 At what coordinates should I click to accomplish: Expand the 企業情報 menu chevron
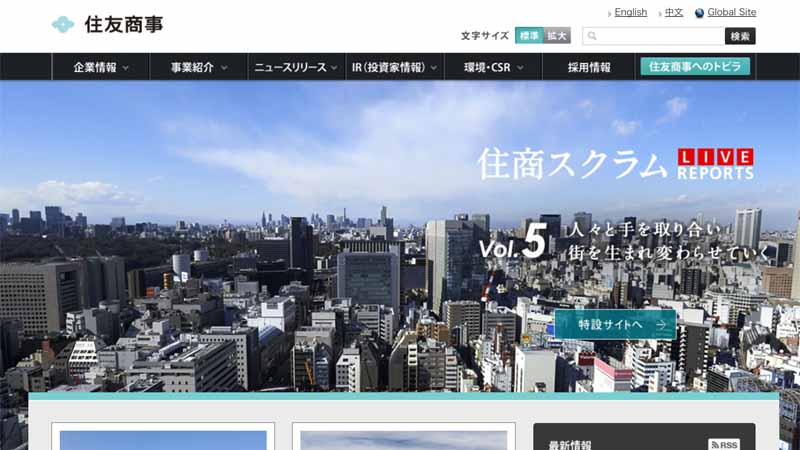(126, 68)
